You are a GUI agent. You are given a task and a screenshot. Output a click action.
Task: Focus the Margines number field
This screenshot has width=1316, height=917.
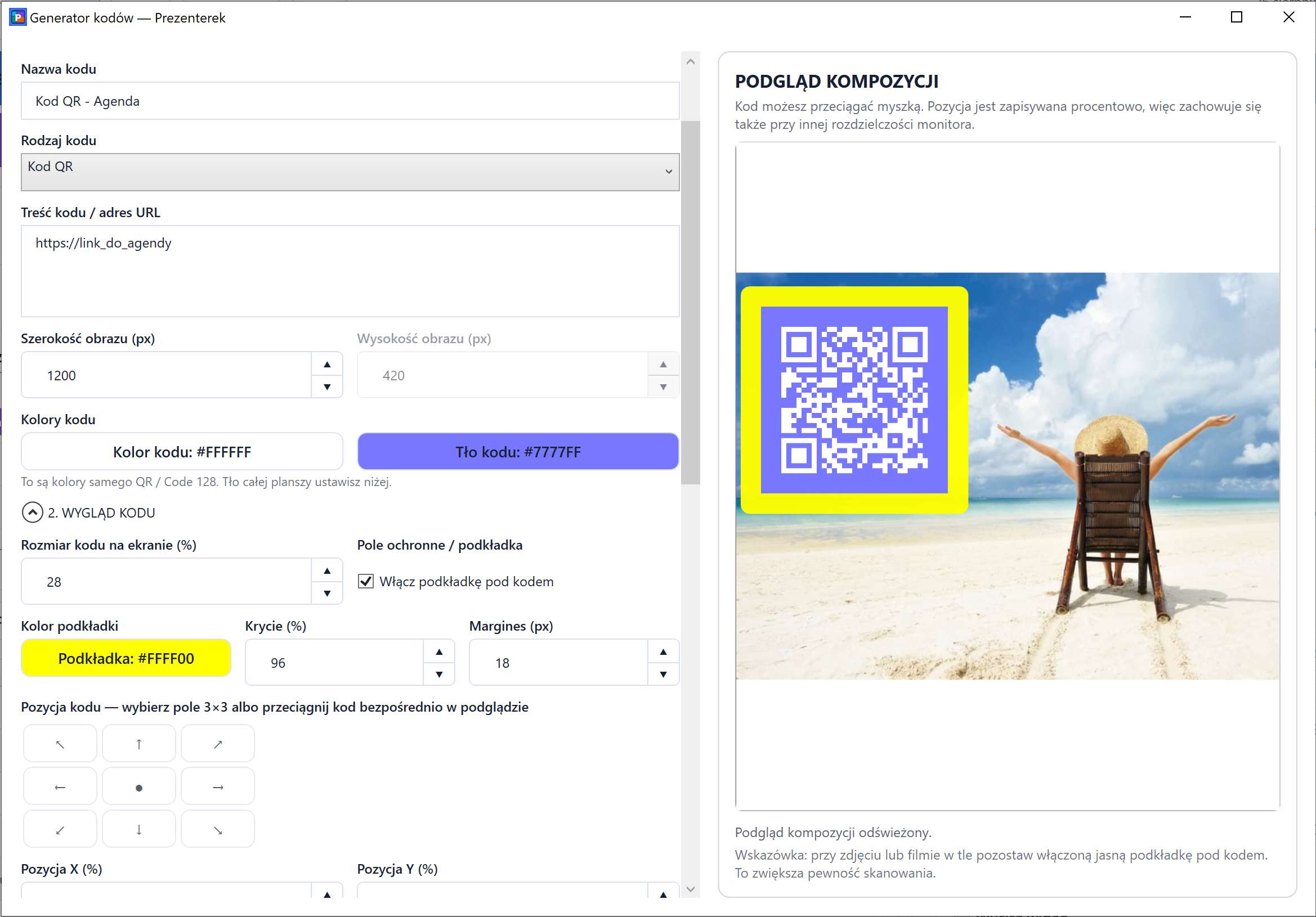point(559,663)
